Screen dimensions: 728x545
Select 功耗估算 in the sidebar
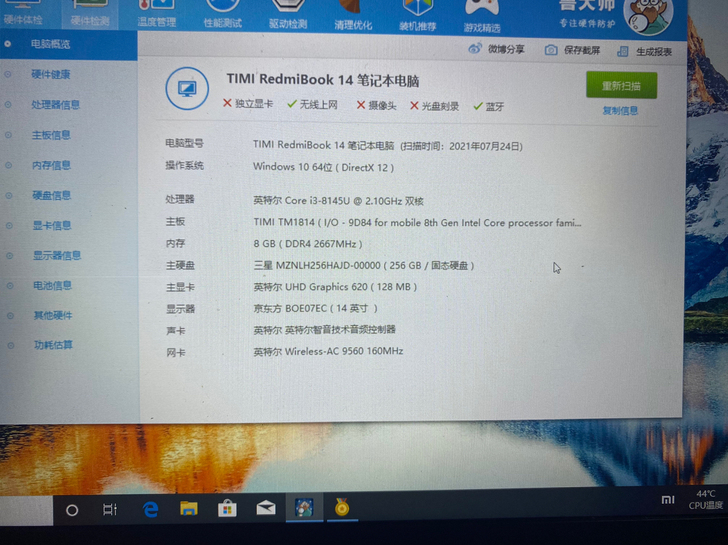pos(53,345)
